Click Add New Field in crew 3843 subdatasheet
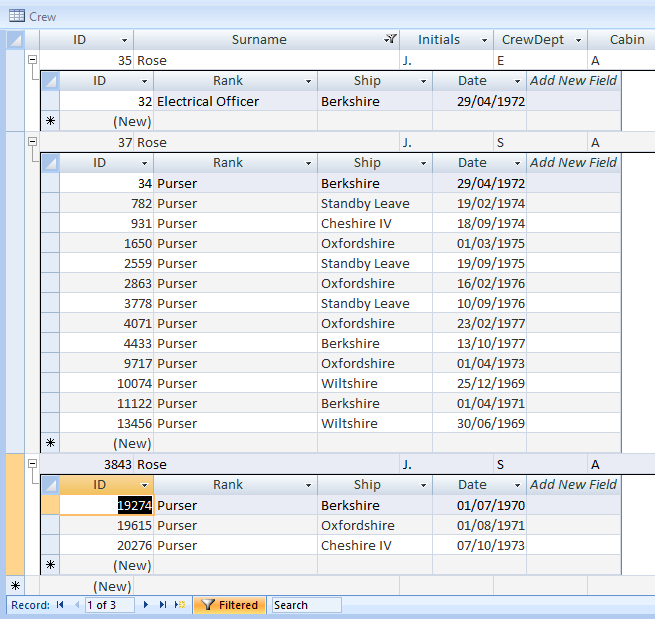This screenshot has width=655, height=619. pyautogui.click(x=573, y=485)
